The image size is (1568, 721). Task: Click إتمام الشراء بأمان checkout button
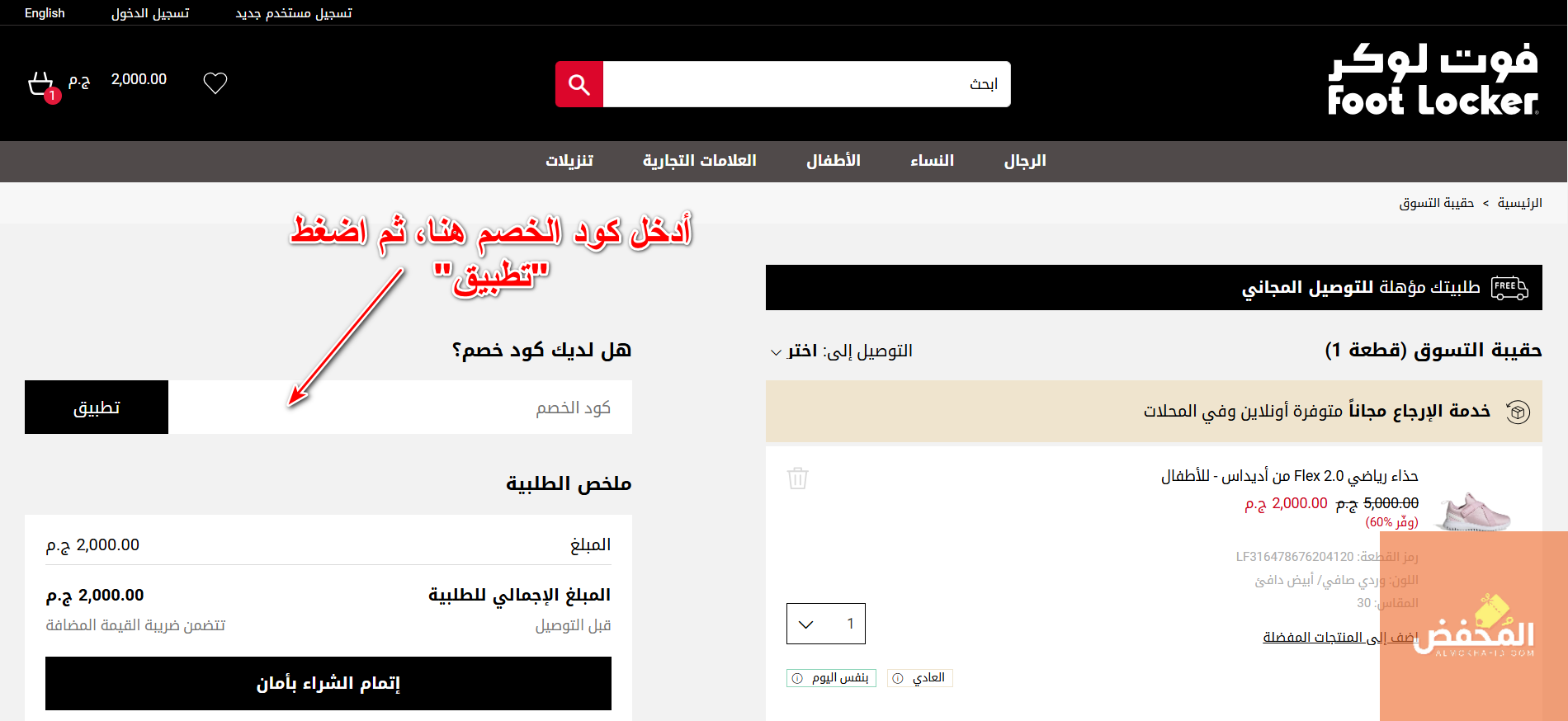pyautogui.click(x=328, y=683)
